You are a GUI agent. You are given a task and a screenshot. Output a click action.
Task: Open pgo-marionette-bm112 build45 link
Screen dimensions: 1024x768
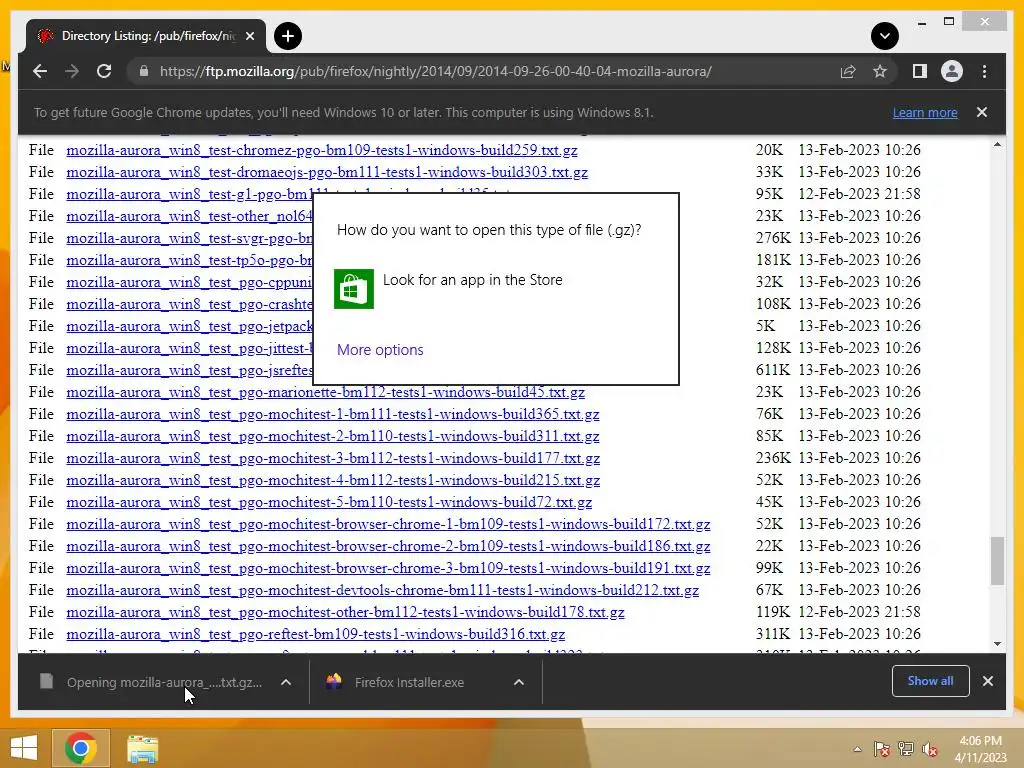325,392
